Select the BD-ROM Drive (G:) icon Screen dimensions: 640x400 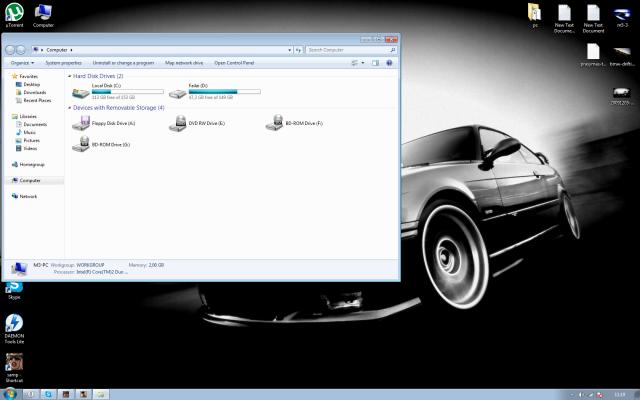click(x=81, y=144)
